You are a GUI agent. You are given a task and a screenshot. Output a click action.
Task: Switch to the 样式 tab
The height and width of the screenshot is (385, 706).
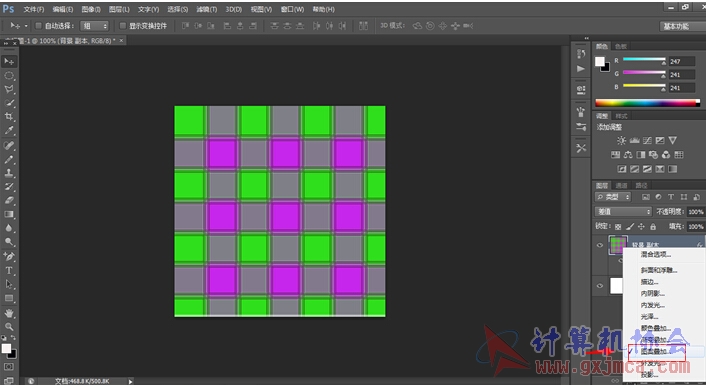point(621,116)
